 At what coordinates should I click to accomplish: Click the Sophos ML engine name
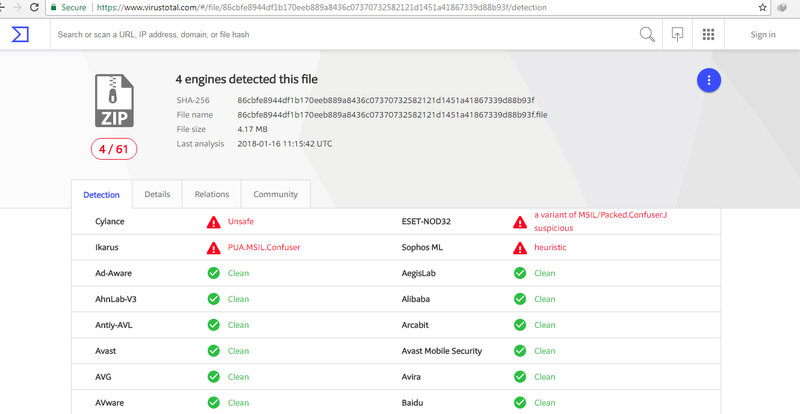[x=422, y=247]
